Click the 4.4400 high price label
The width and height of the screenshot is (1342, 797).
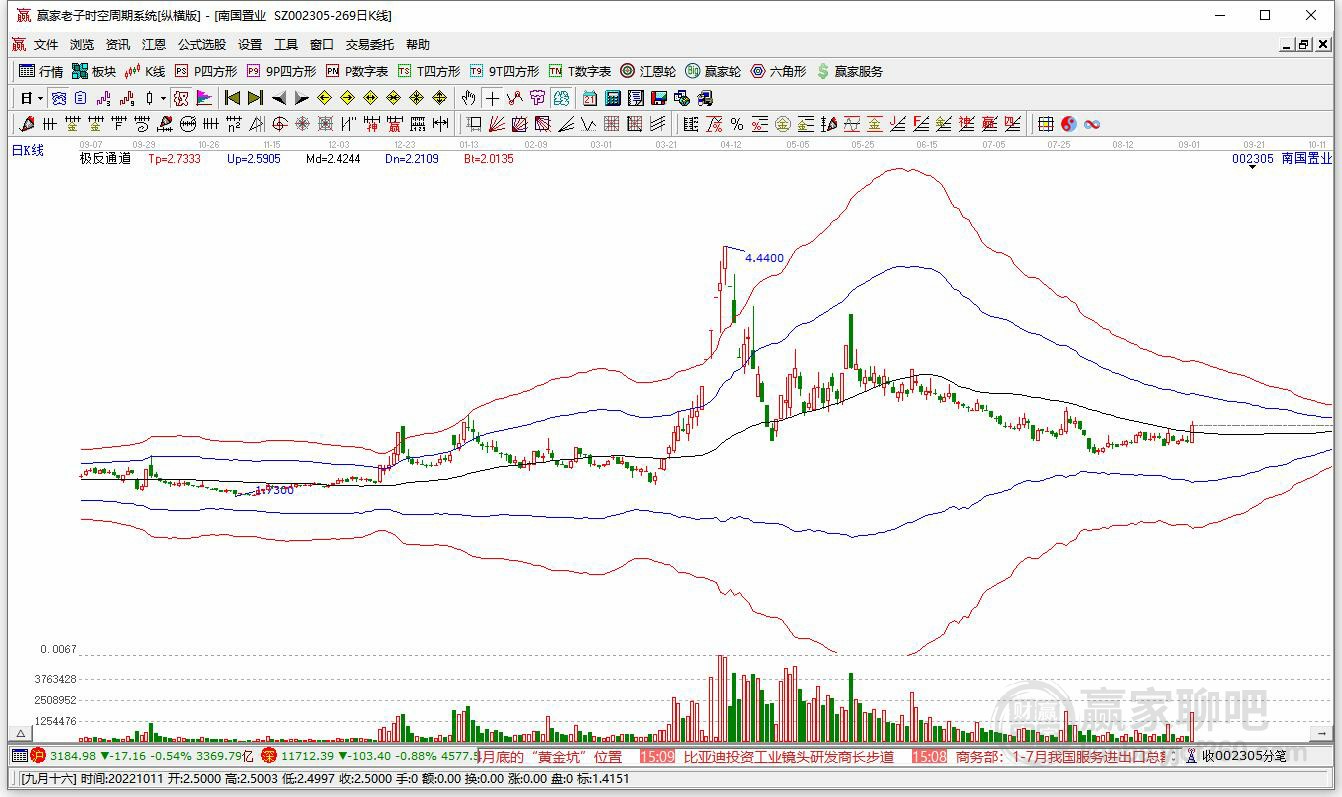point(764,258)
